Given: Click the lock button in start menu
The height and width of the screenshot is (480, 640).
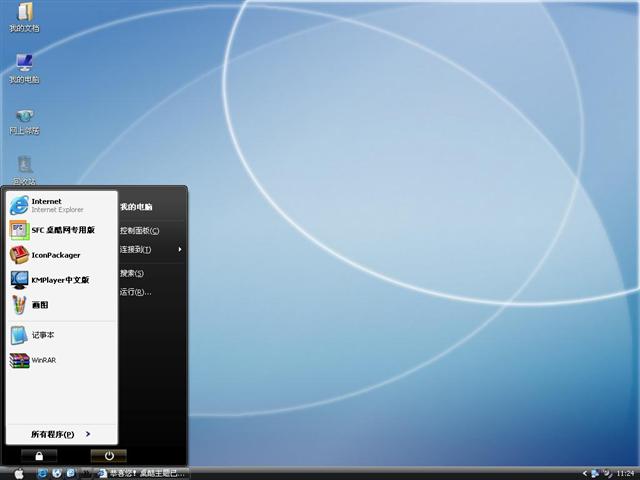Looking at the screenshot, I should 39,456.
